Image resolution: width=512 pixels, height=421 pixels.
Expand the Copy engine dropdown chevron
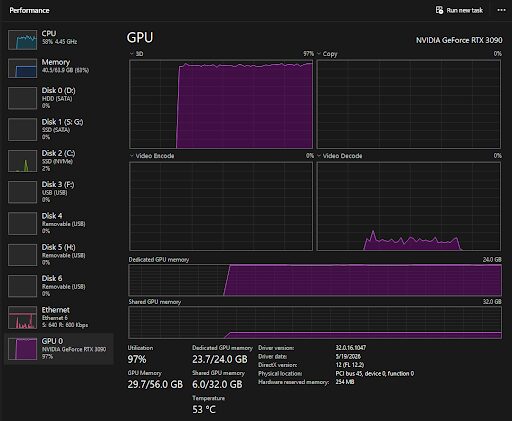pyautogui.click(x=319, y=54)
